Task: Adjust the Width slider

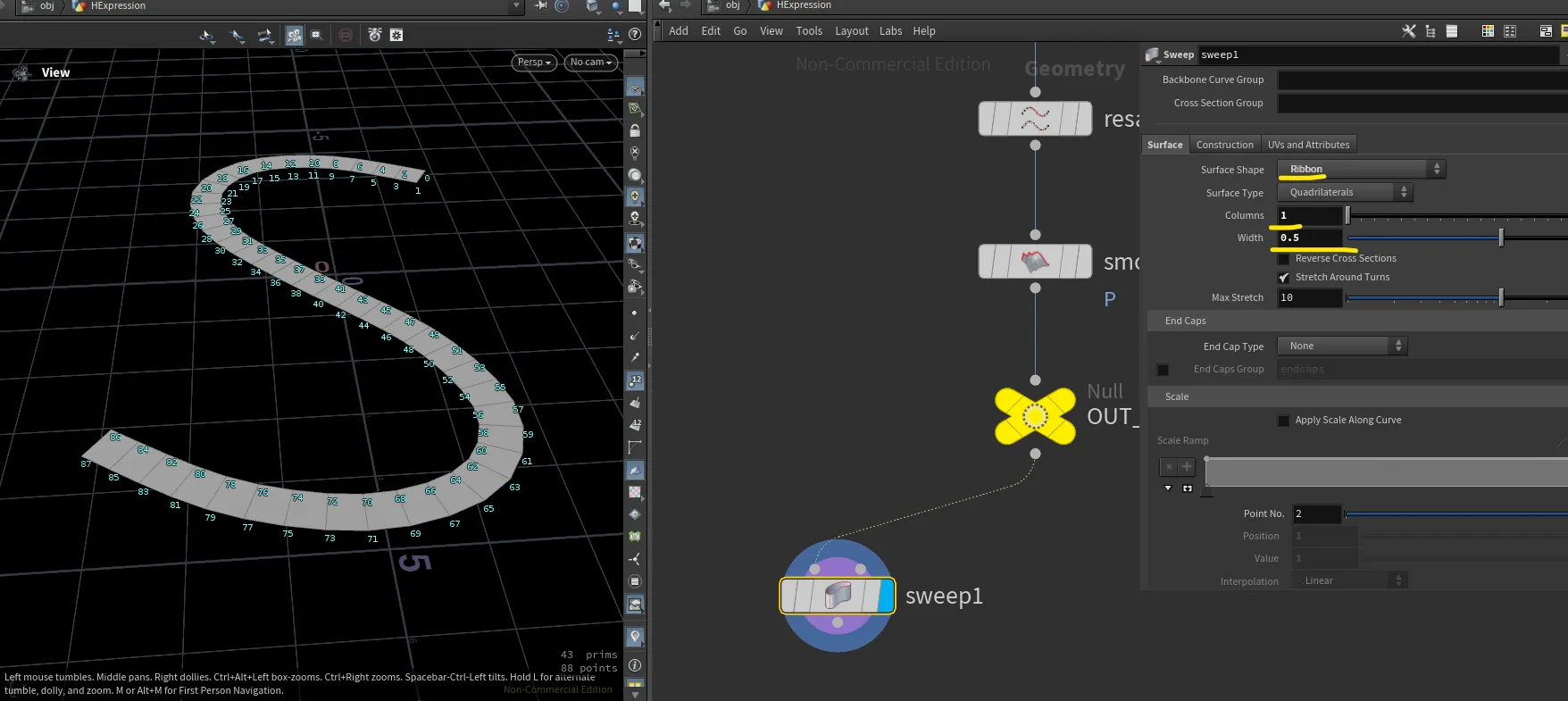Action: pos(1457,238)
